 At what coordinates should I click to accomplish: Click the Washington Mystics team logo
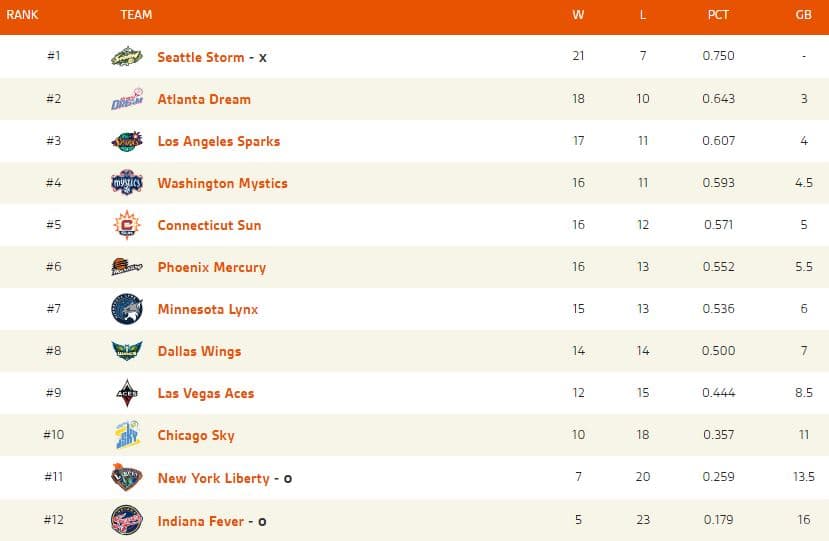tap(127, 183)
